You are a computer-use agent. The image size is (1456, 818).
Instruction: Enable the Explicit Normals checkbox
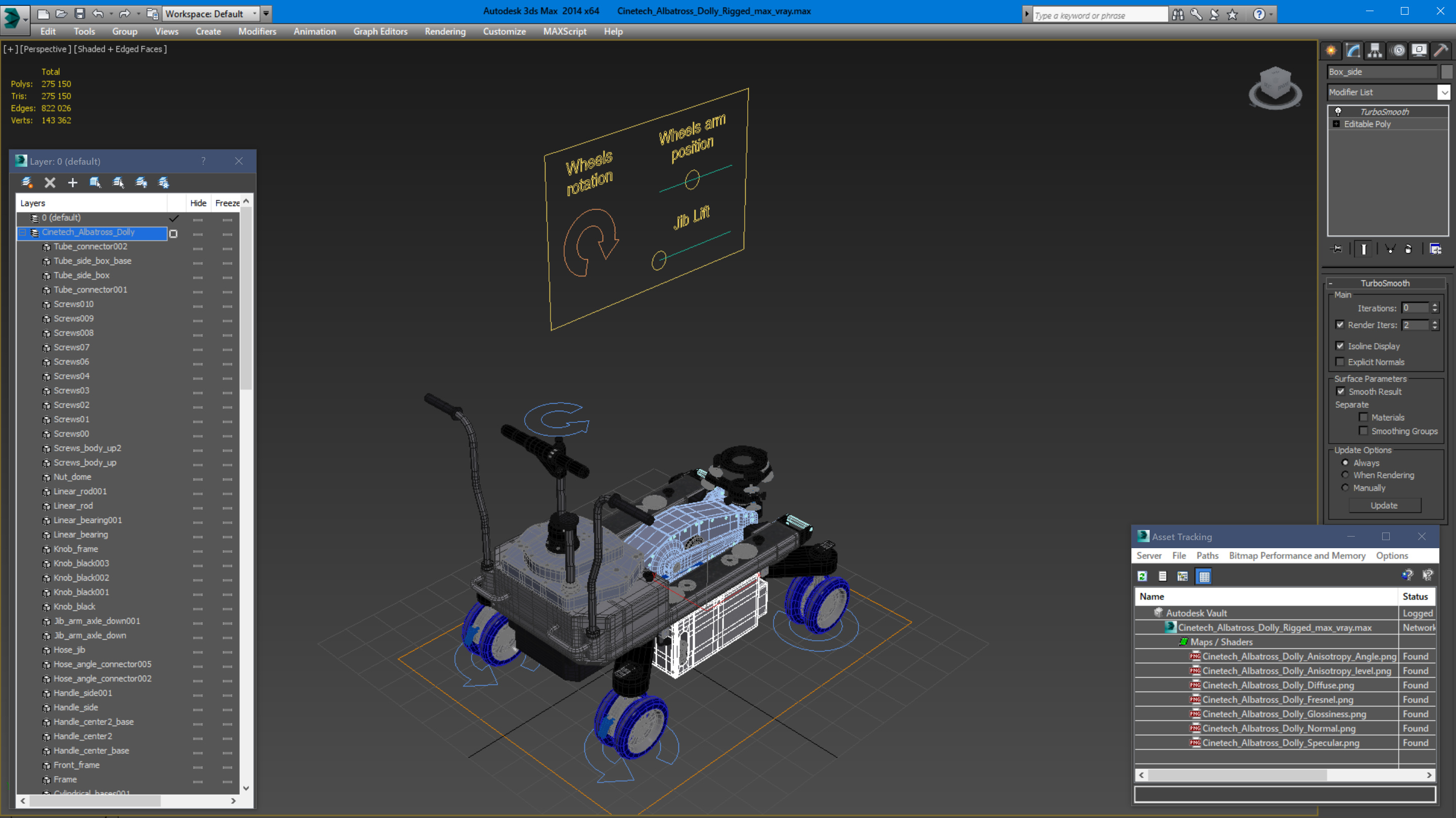pos(1340,362)
